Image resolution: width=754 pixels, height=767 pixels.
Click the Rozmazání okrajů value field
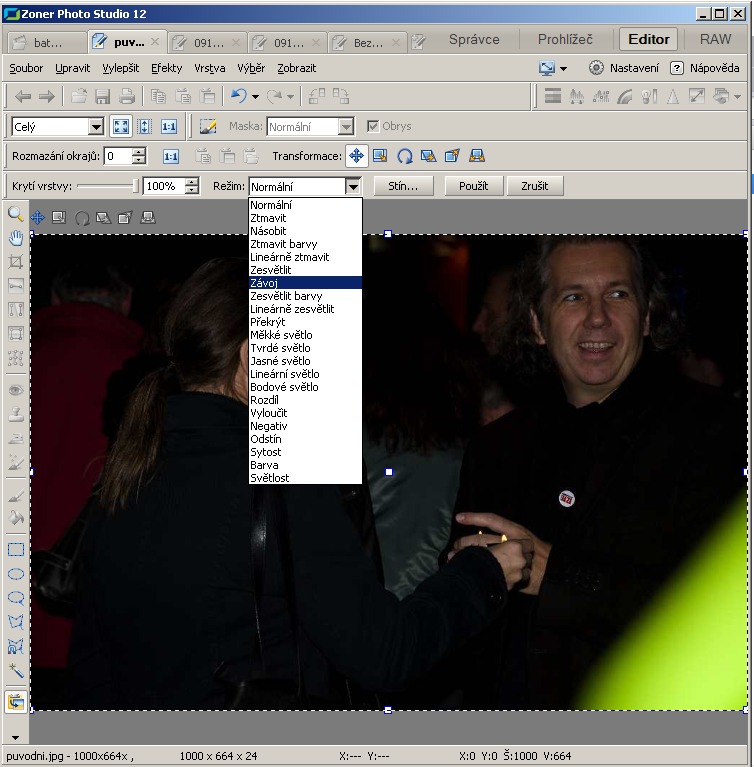coord(118,156)
